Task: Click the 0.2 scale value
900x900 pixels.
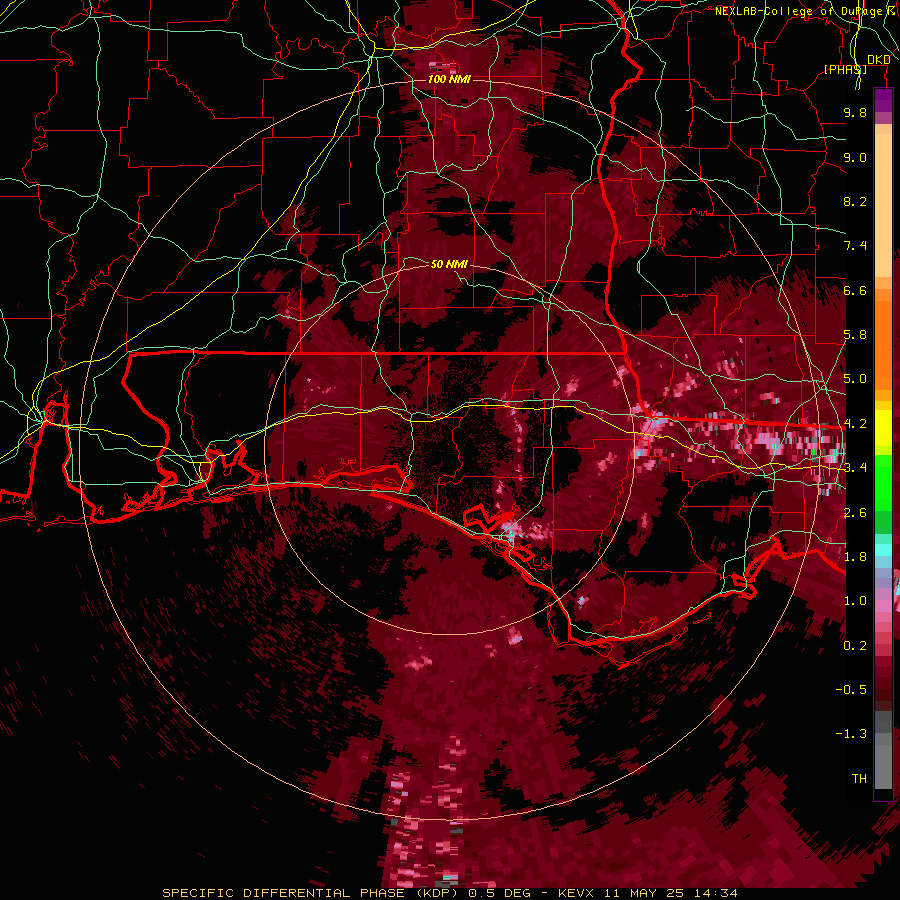Action: [x=855, y=646]
